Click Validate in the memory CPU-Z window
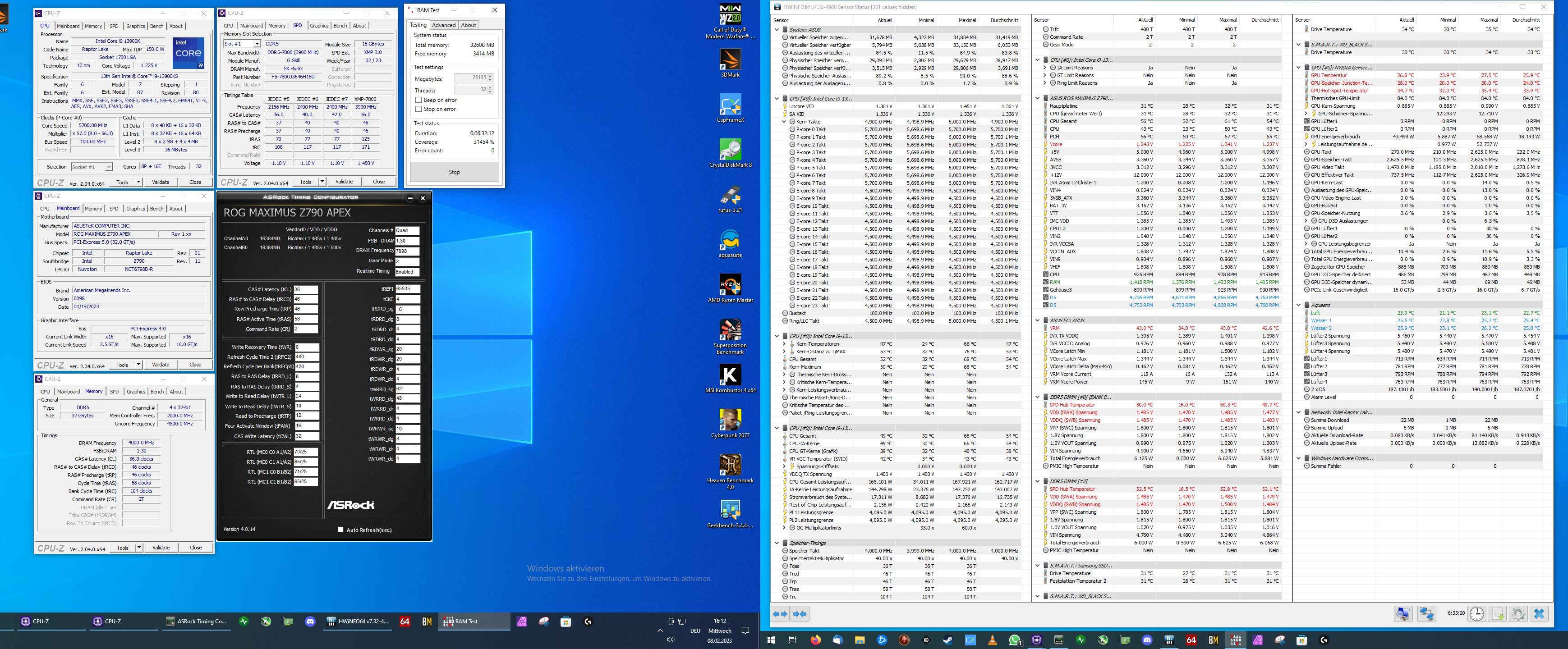1568x649 pixels. click(x=161, y=548)
